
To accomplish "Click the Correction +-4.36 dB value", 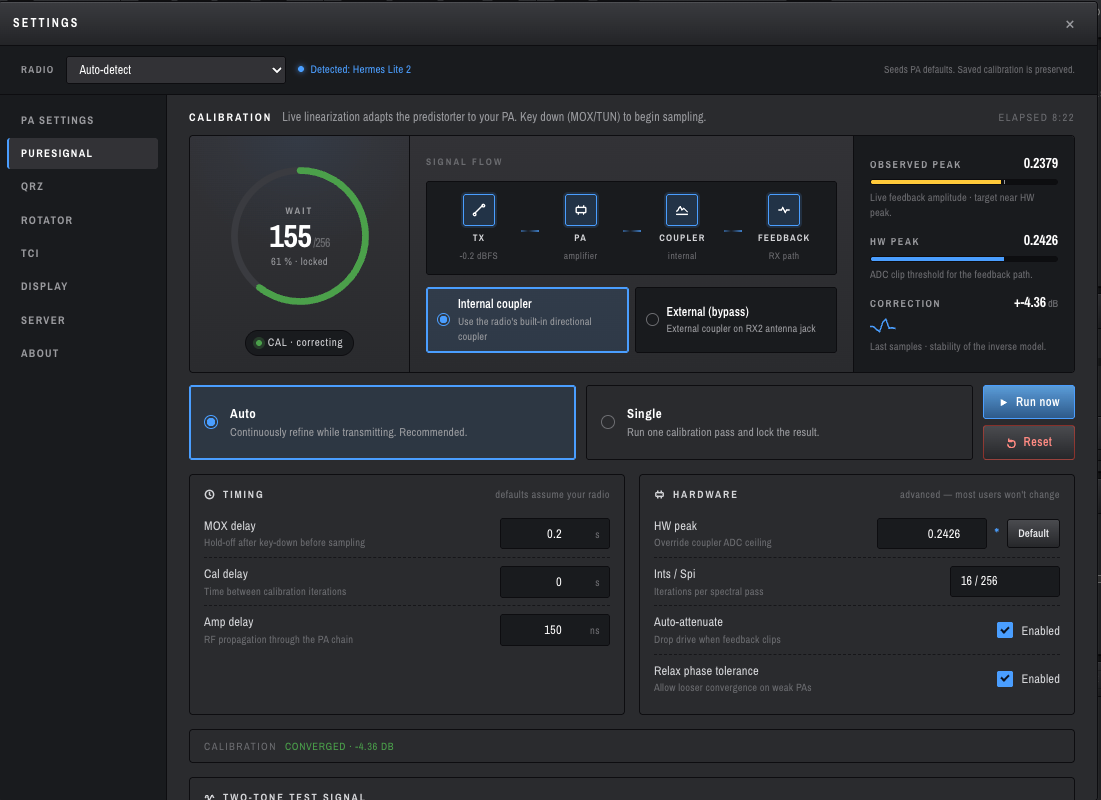I will (1035, 303).
